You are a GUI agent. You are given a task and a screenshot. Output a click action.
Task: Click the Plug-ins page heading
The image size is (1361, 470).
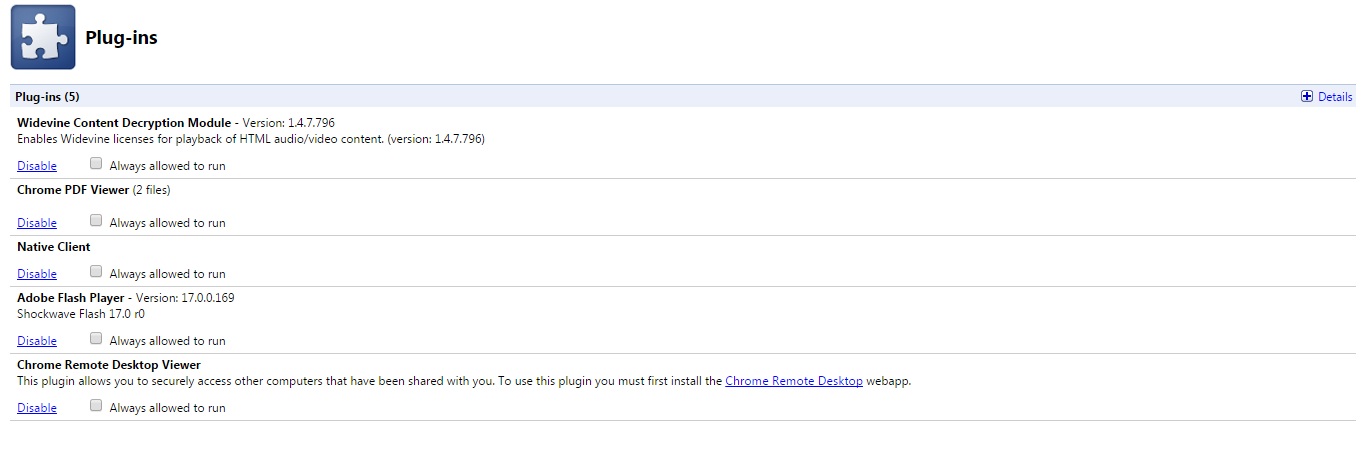(x=121, y=38)
